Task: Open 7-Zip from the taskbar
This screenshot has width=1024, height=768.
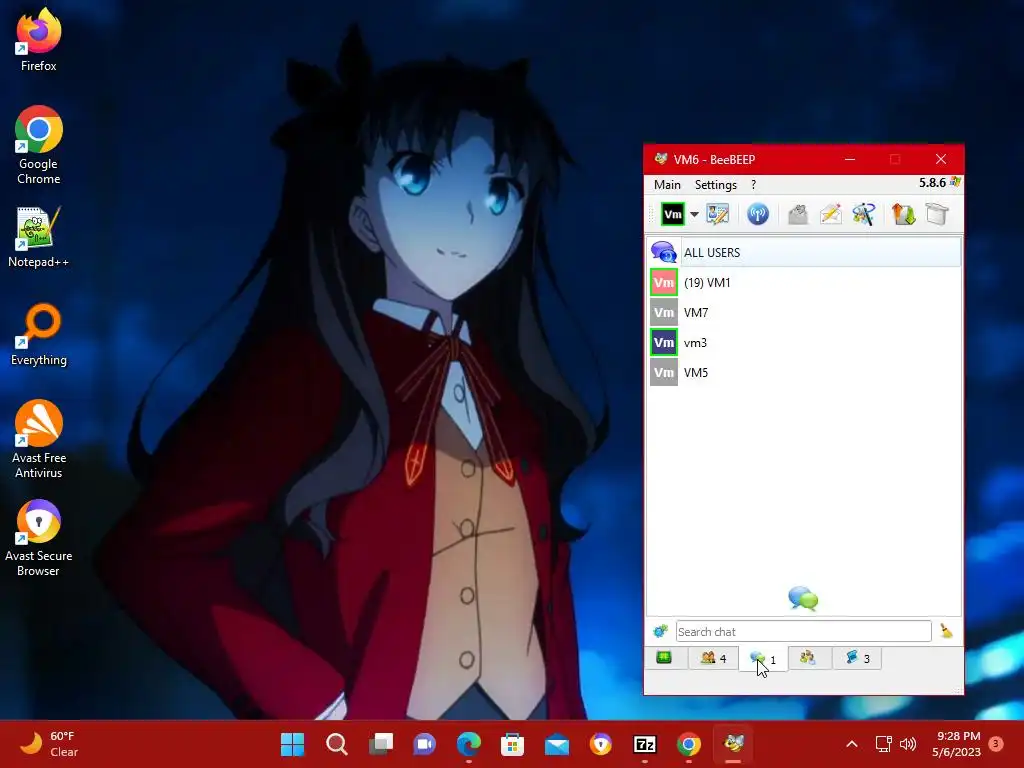Action: (645, 744)
